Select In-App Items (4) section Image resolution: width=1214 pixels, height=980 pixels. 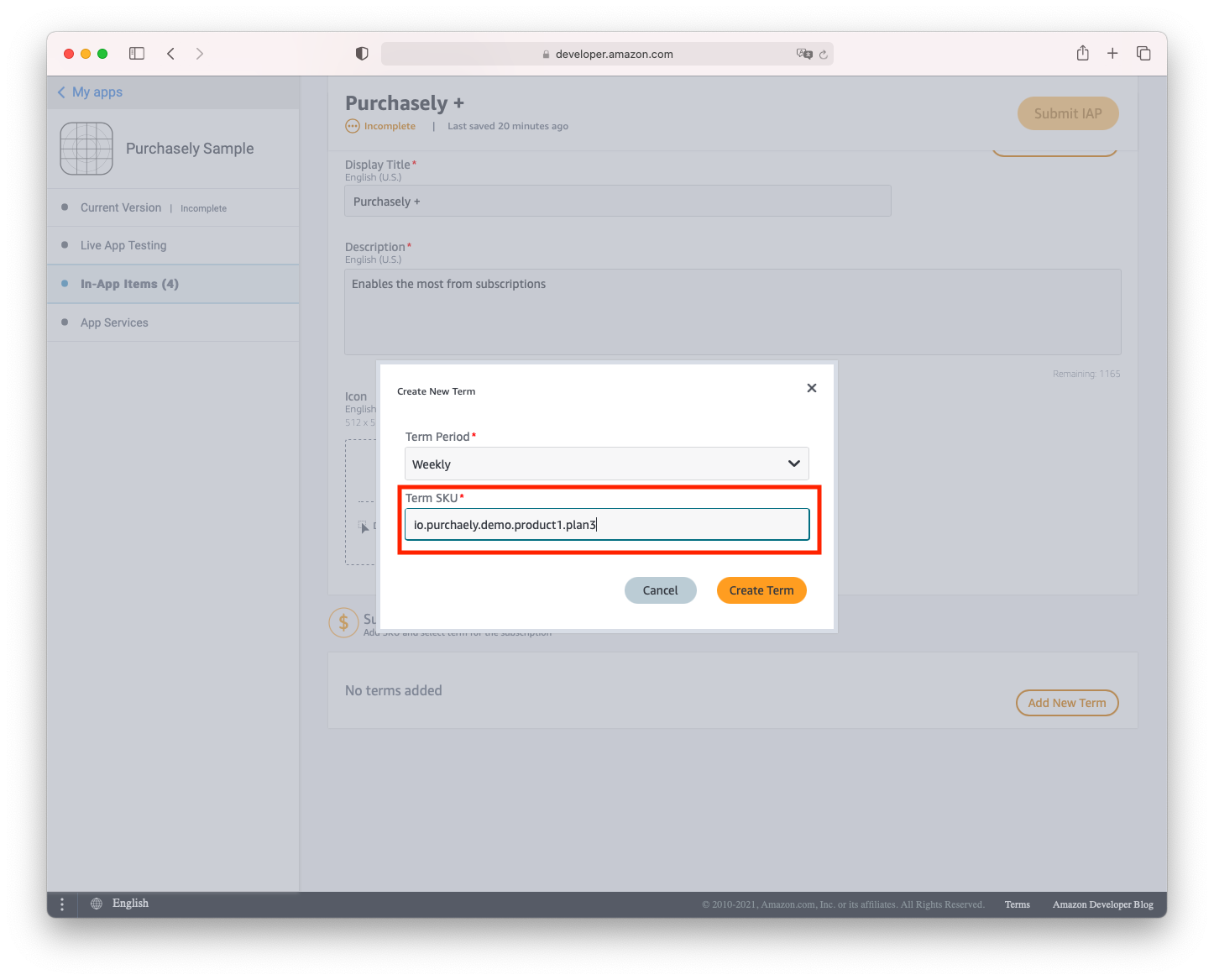click(x=173, y=284)
